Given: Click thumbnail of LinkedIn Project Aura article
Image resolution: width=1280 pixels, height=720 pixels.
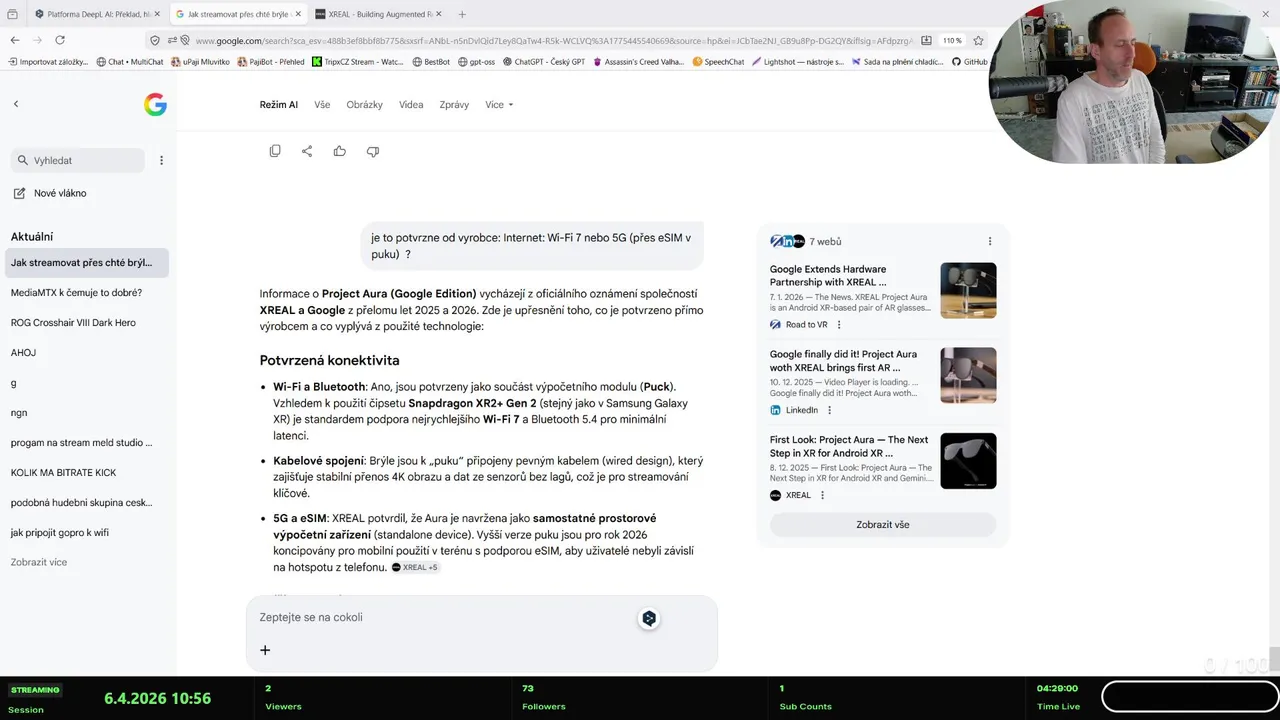Looking at the screenshot, I should (x=968, y=375).
